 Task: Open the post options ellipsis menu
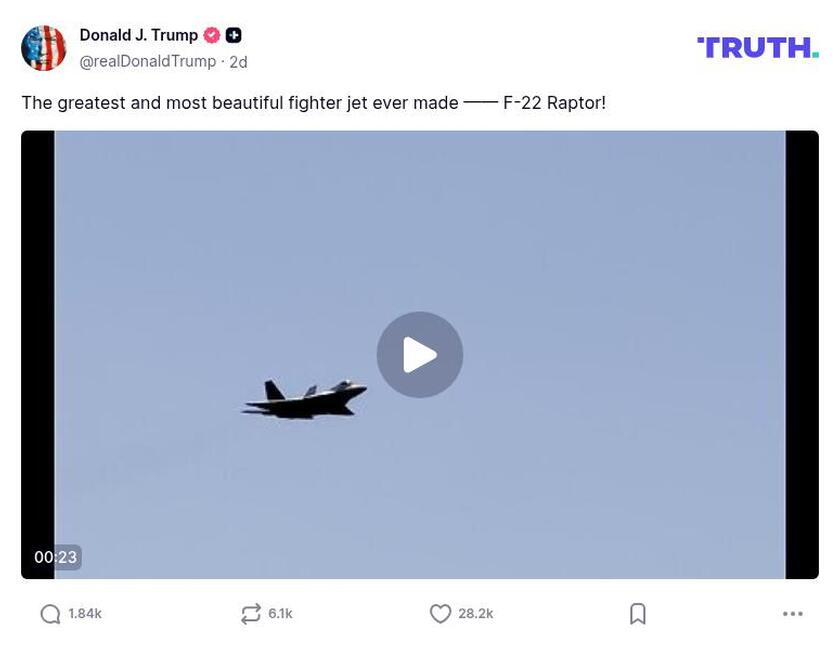tap(791, 613)
